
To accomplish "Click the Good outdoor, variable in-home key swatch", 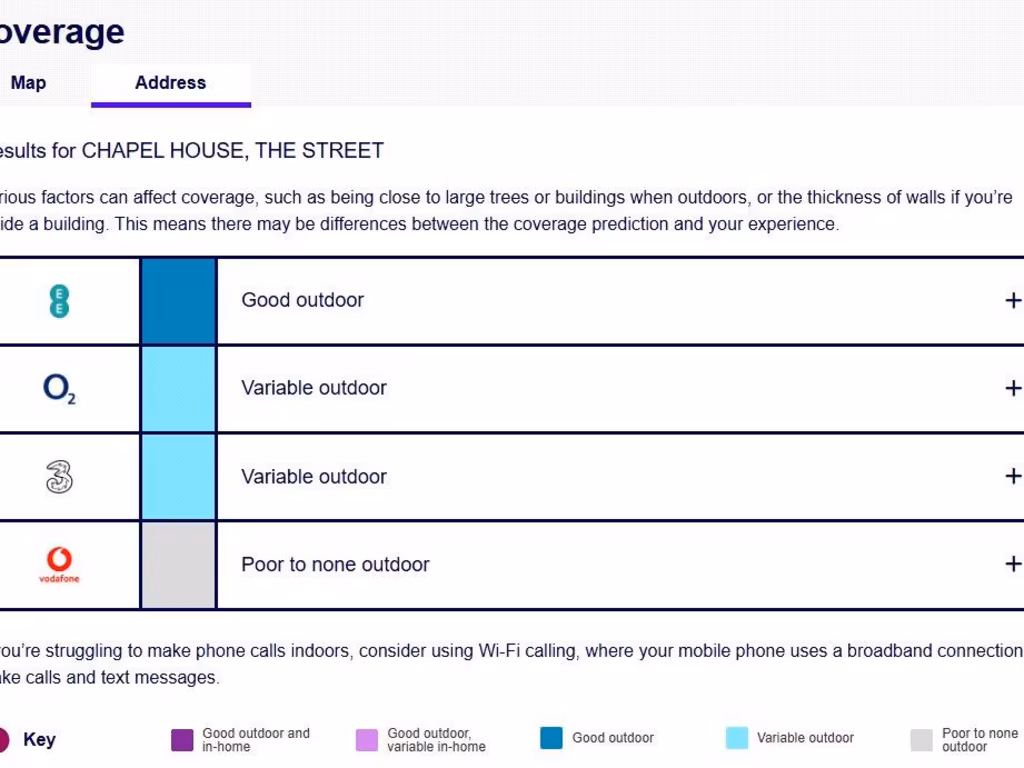I will tap(367, 739).
